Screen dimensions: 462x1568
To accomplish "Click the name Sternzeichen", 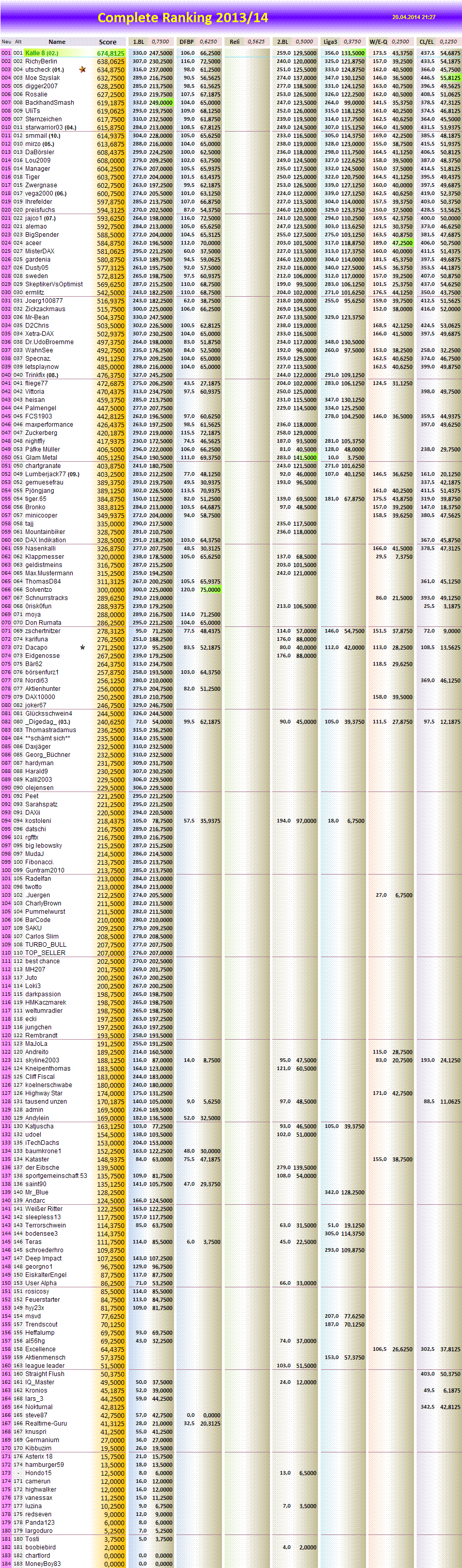I will point(43,119).
